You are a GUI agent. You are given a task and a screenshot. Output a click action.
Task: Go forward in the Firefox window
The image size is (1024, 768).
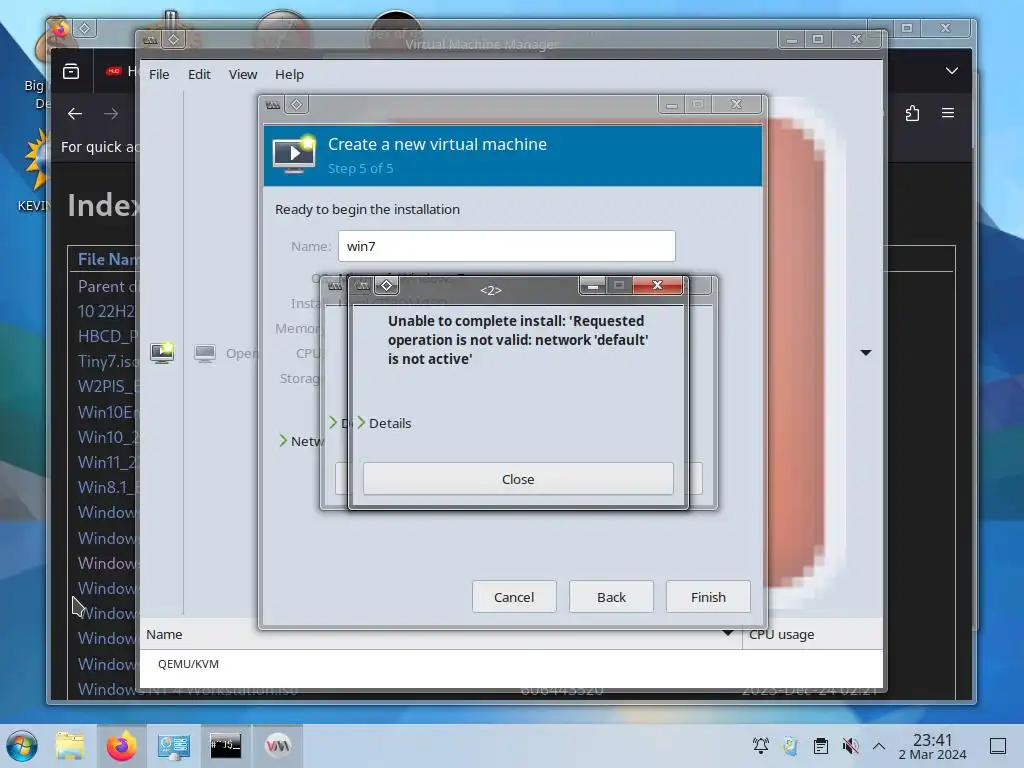tap(111, 114)
